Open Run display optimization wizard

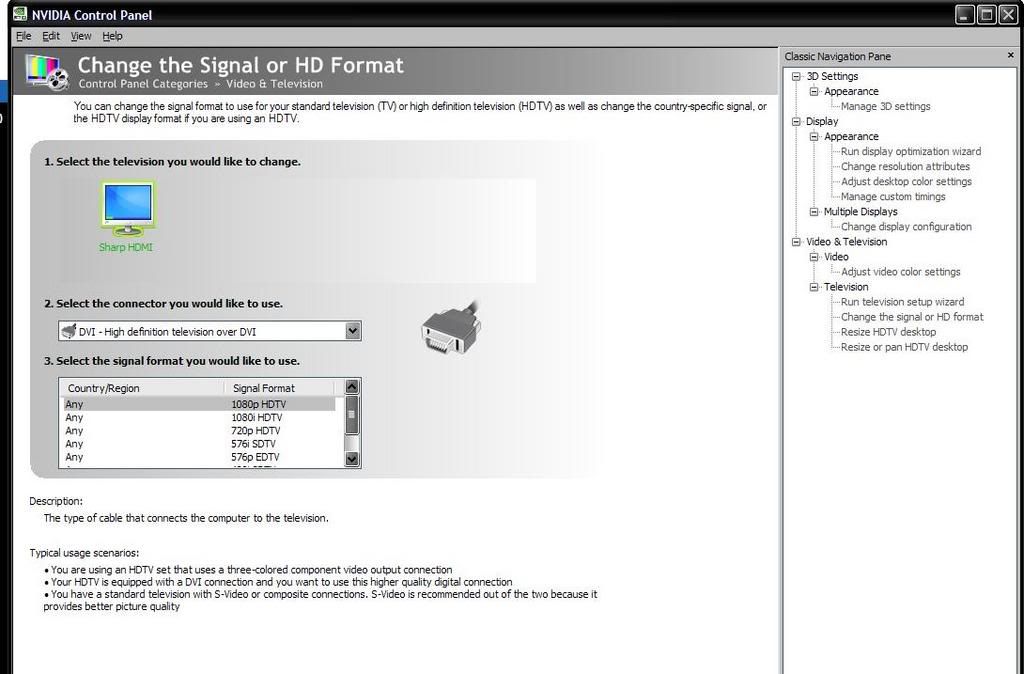pos(911,152)
